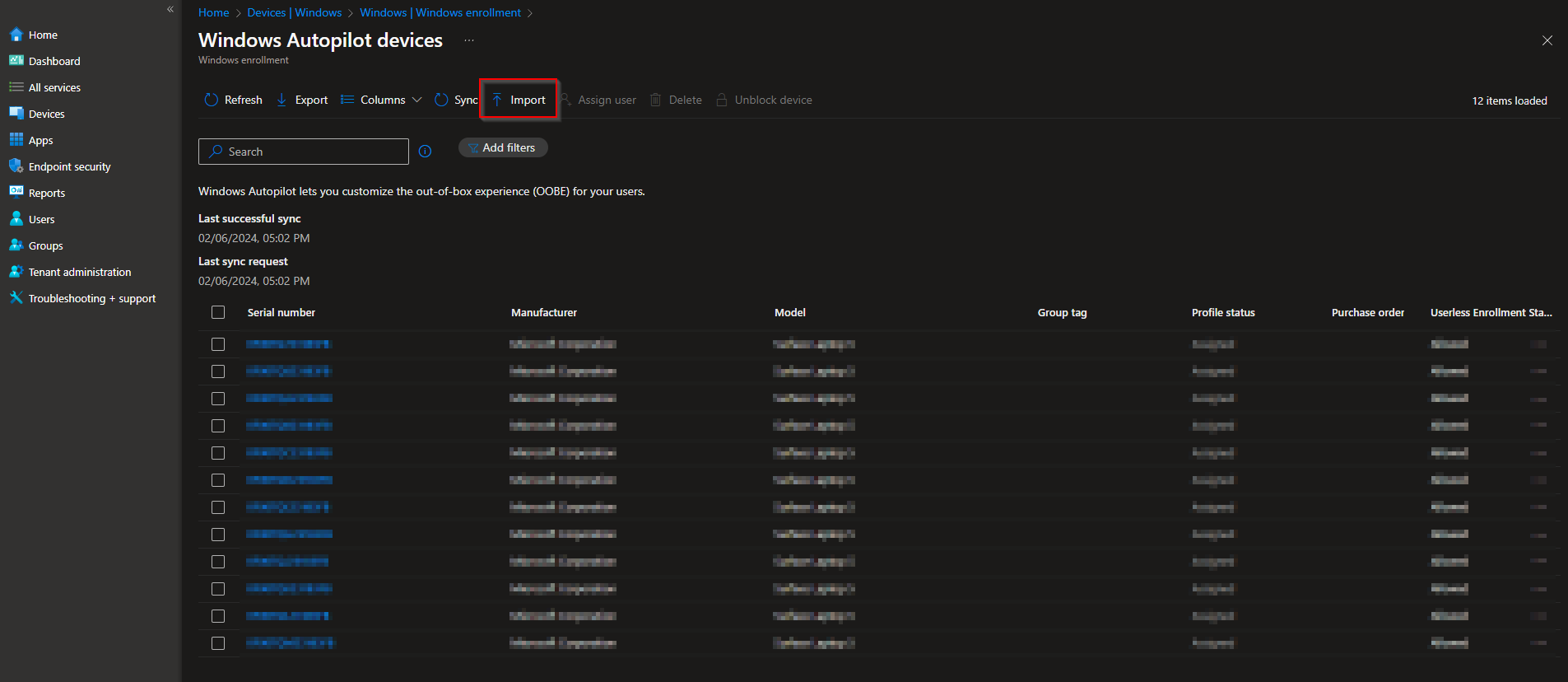Viewport: 1568px width, 682px height.
Task: Close the Windows Autopilot devices blade
Action: (1547, 40)
